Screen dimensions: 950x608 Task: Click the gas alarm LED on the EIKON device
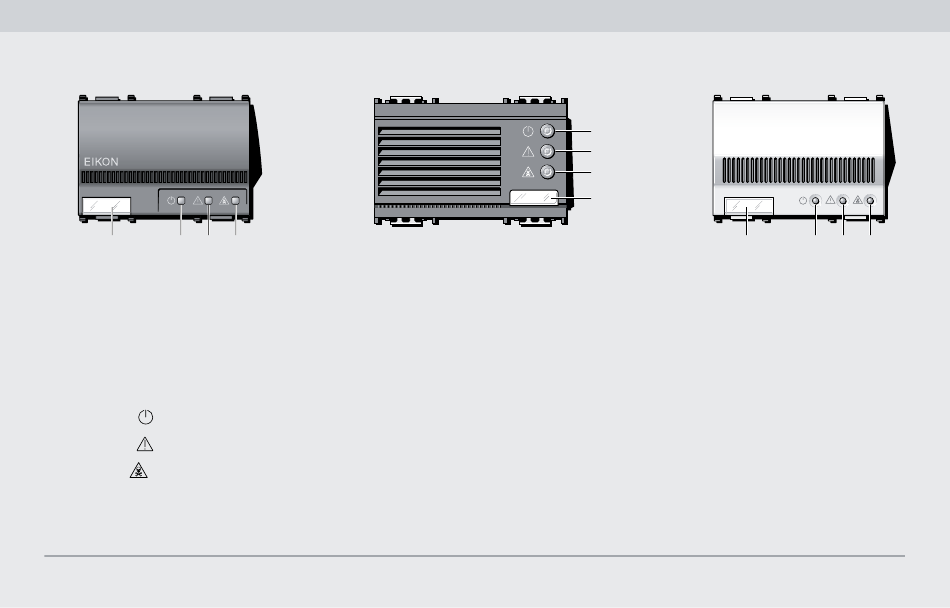coord(236,200)
